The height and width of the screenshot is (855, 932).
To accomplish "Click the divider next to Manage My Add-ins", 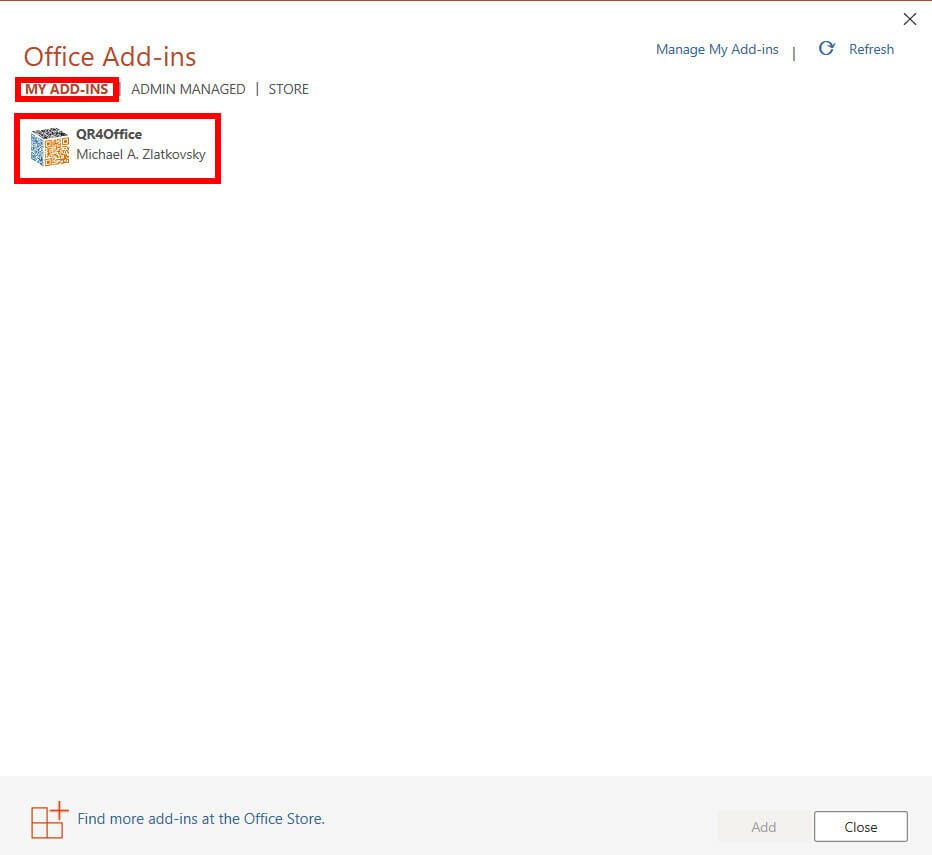I will [794, 53].
